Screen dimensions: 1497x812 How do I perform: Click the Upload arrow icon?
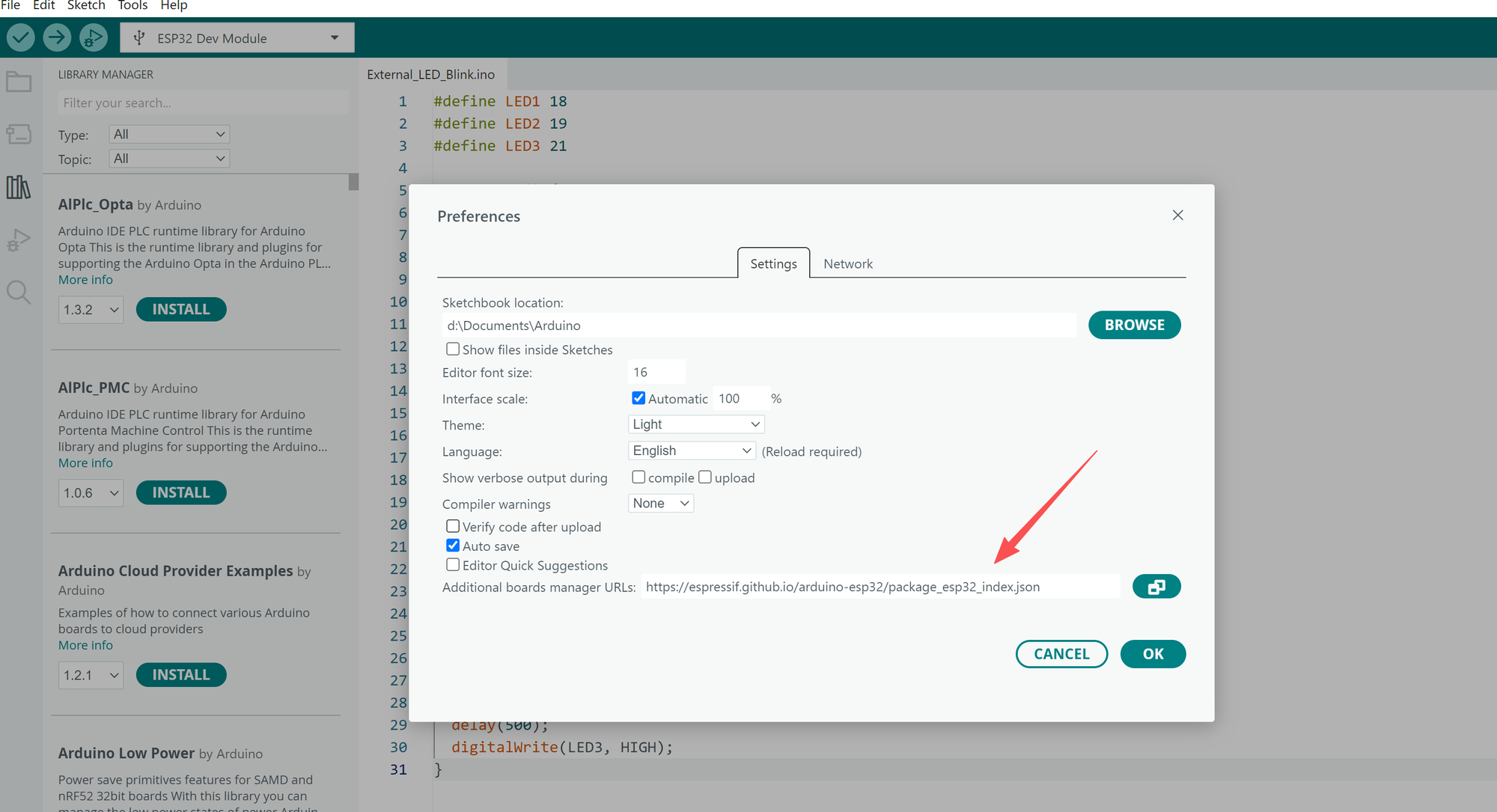point(57,37)
